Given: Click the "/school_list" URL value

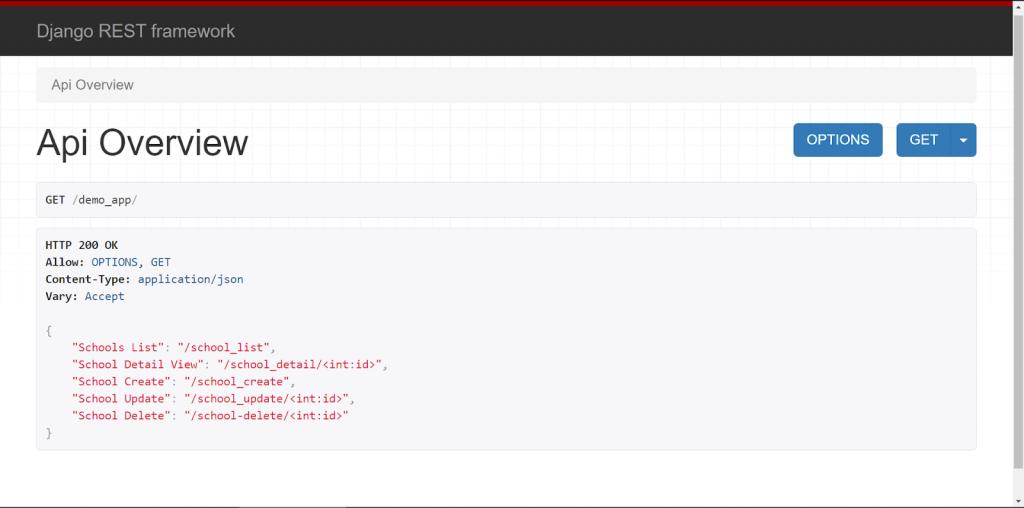Looking at the screenshot, I should point(223,347).
